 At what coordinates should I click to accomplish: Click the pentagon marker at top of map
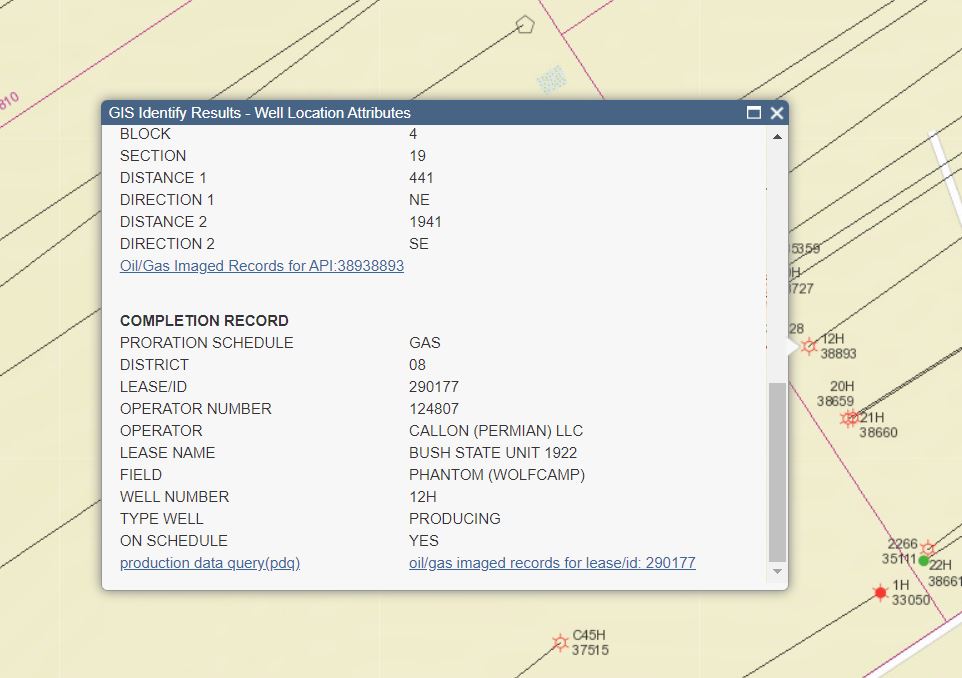[x=525, y=25]
